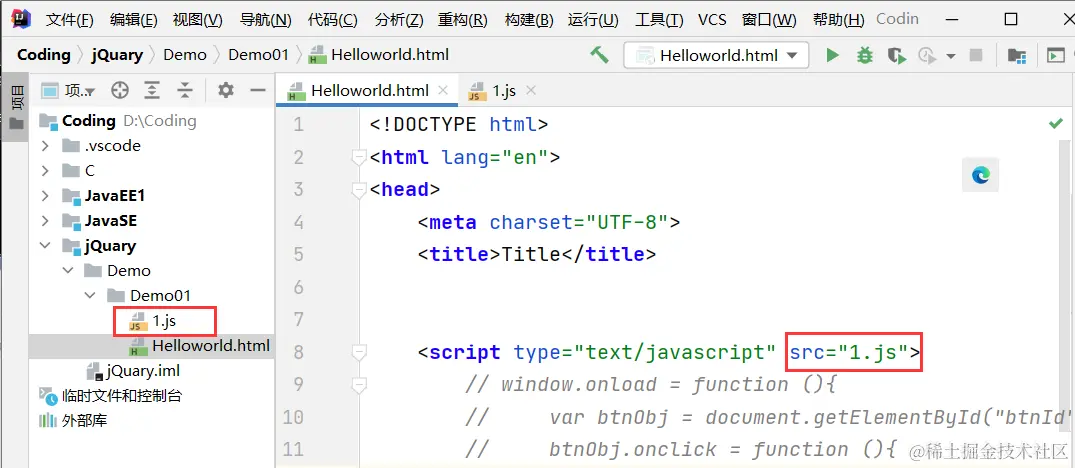Open the 代码(C) menu
This screenshot has height=468, width=1075.
point(333,20)
